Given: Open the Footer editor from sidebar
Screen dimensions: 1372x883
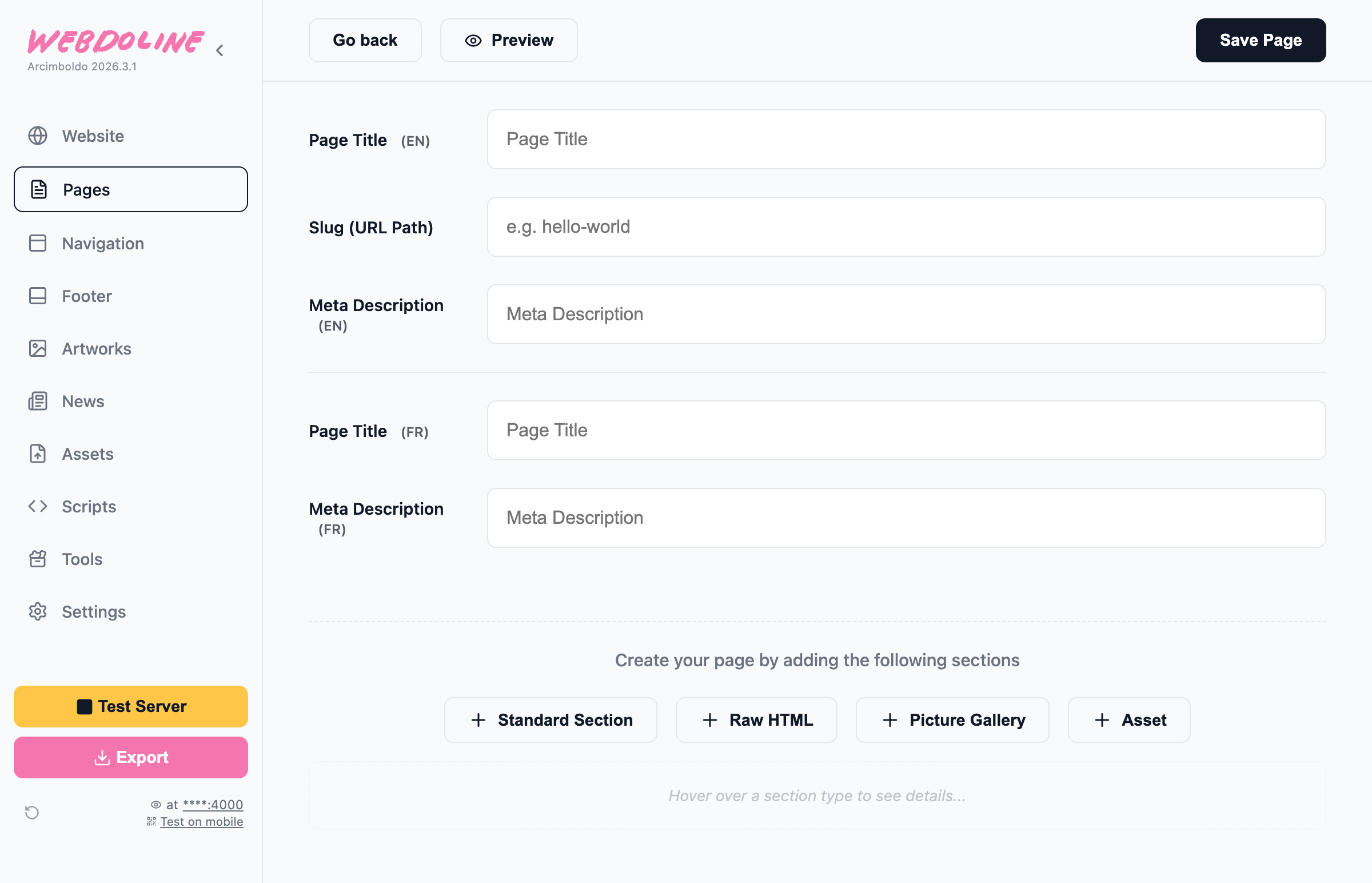Looking at the screenshot, I should [x=86, y=296].
